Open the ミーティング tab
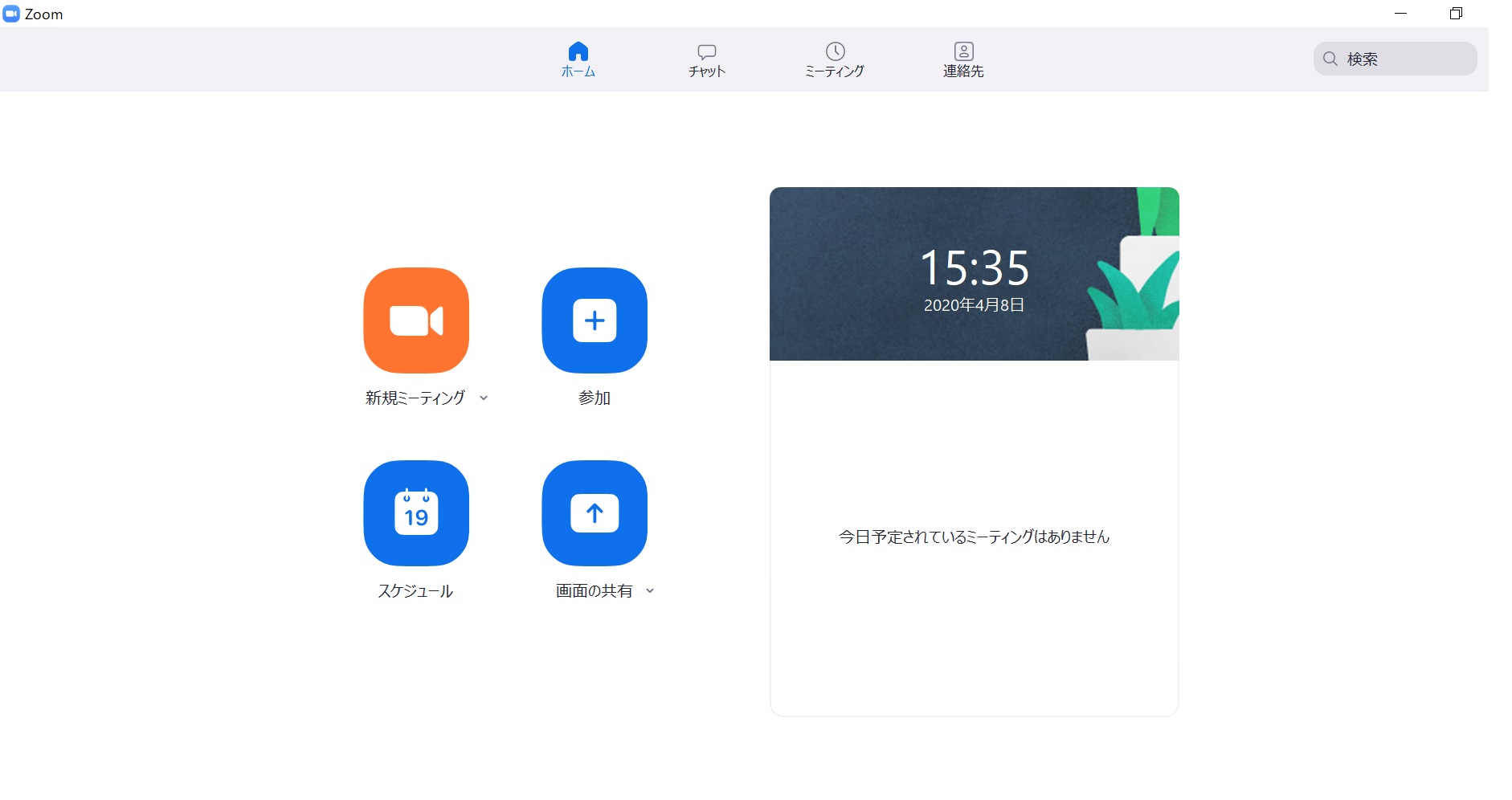This screenshot has width=1512, height=800. pos(835,59)
